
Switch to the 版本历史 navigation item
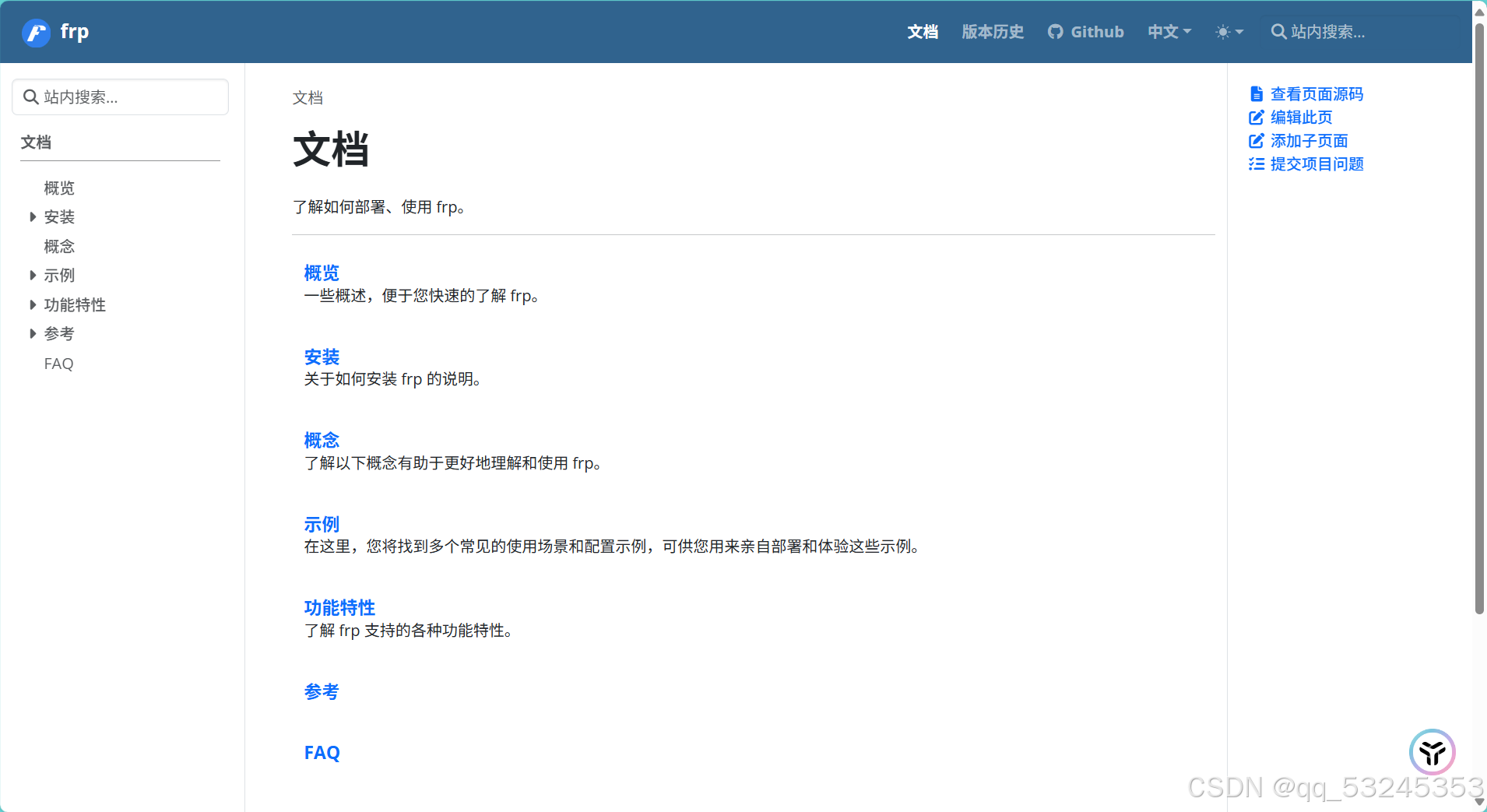point(992,32)
